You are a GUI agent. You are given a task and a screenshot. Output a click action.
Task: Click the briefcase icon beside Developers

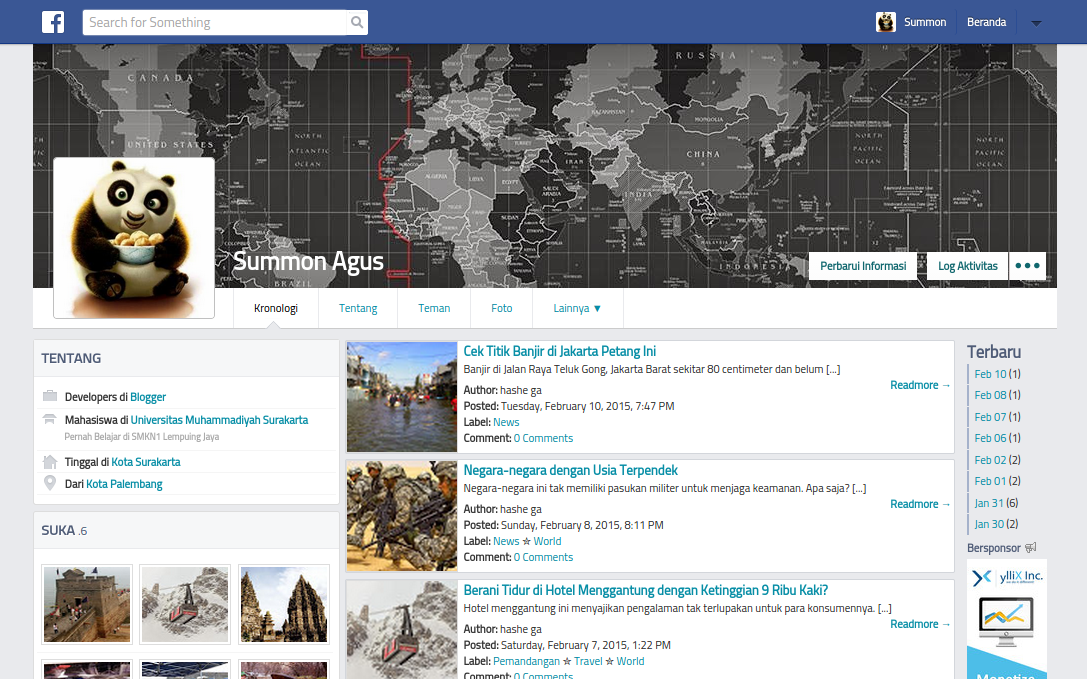click(x=50, y=396)
